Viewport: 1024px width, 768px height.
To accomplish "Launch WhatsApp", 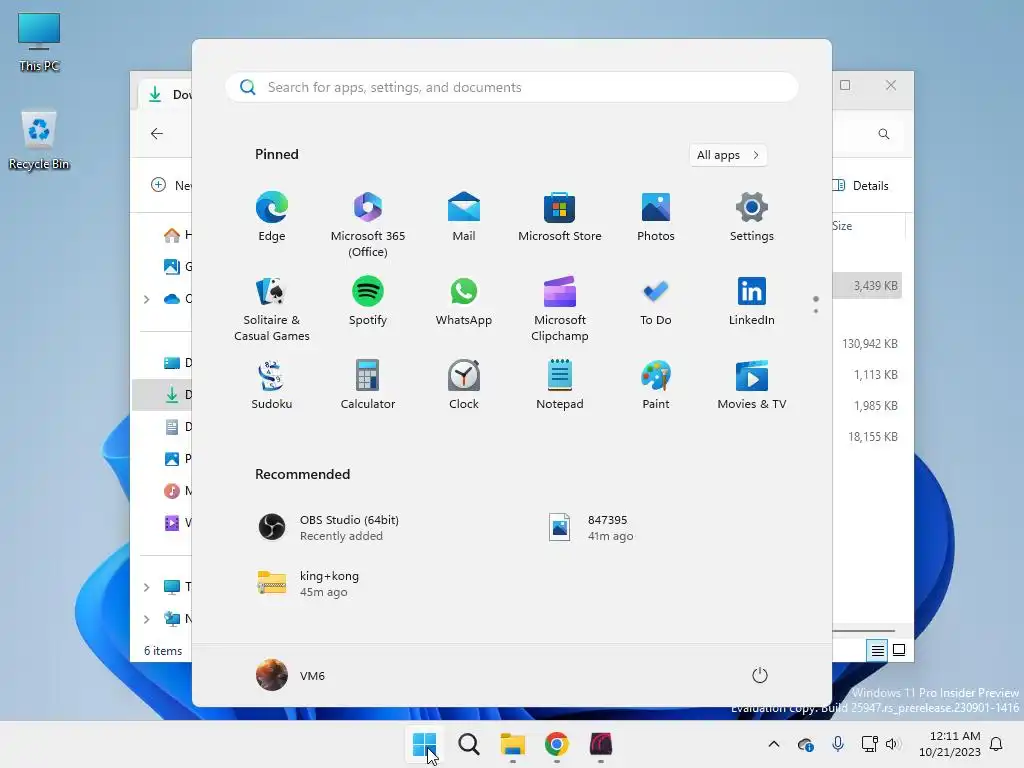I will click(x=464, y=302).
